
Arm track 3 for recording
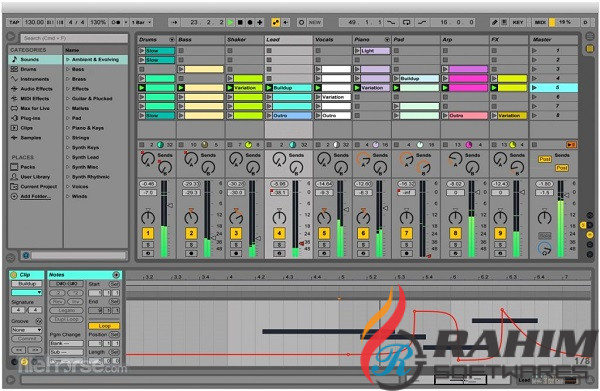click(236, 253)
